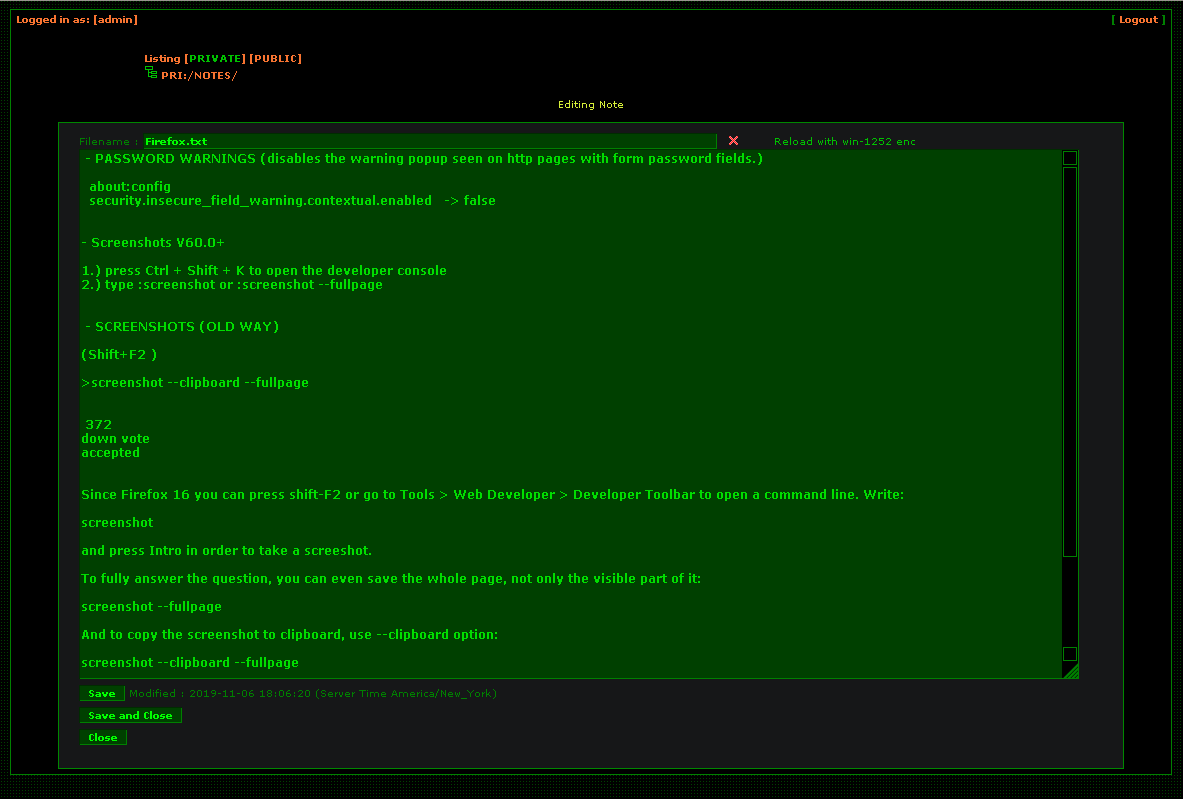Open the PRIVATE listing
This screenshot has width=1183, height=799.
coord(215,59)
